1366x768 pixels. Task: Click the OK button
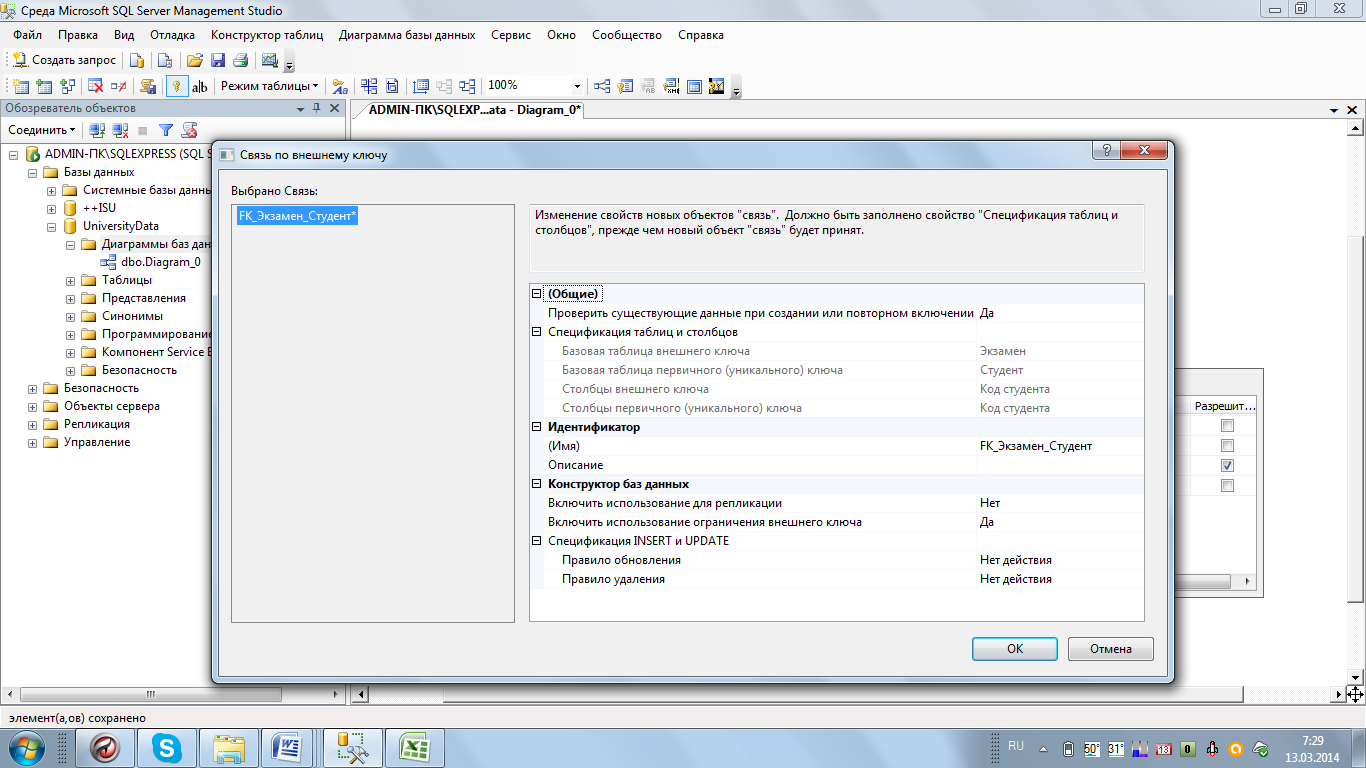click(1014, 649)
